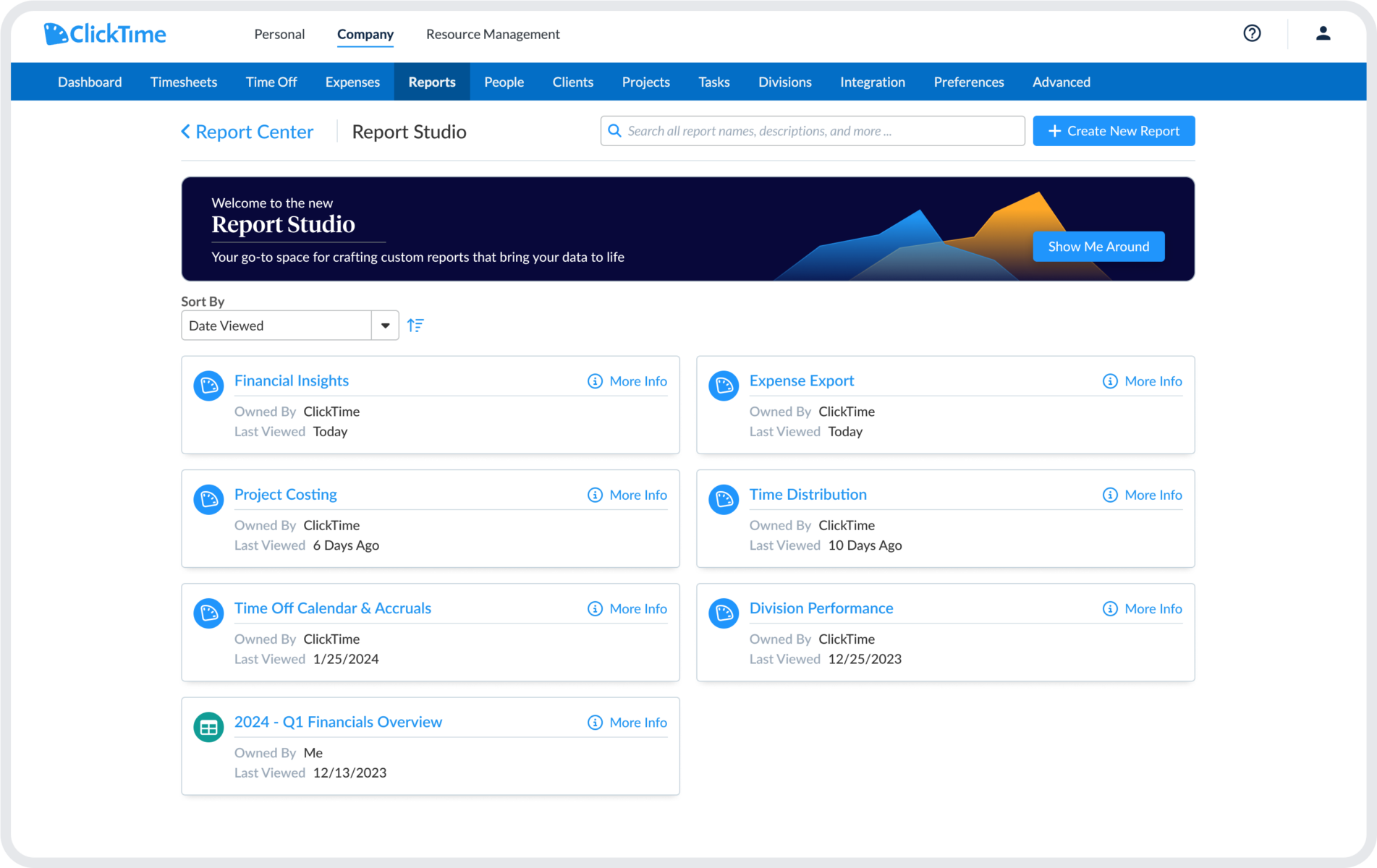Open the Projects menu item

click(646, 82)
